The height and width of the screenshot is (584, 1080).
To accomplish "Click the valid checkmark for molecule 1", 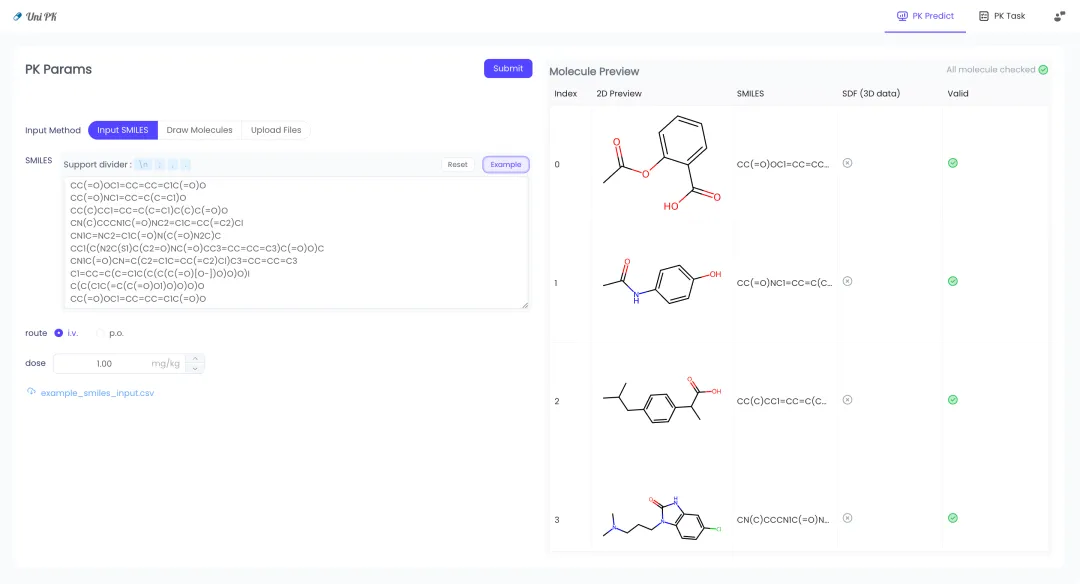I will point(952,282).
